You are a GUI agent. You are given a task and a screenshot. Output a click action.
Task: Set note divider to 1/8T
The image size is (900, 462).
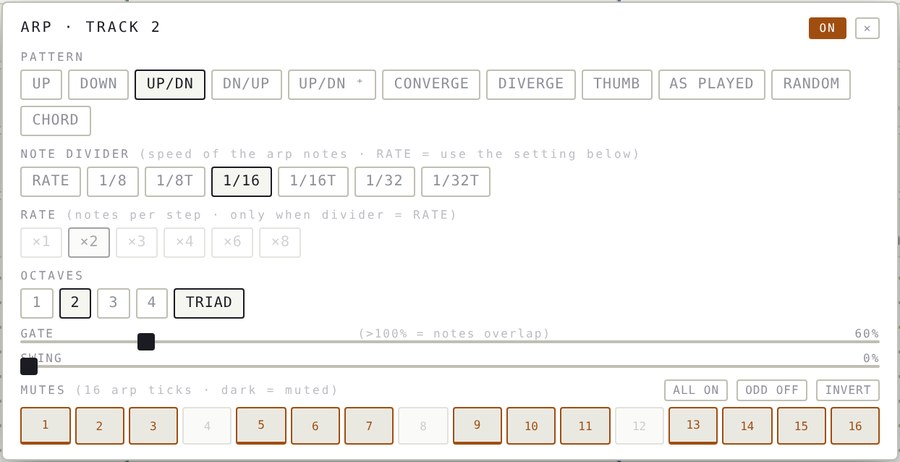point(175,181)
